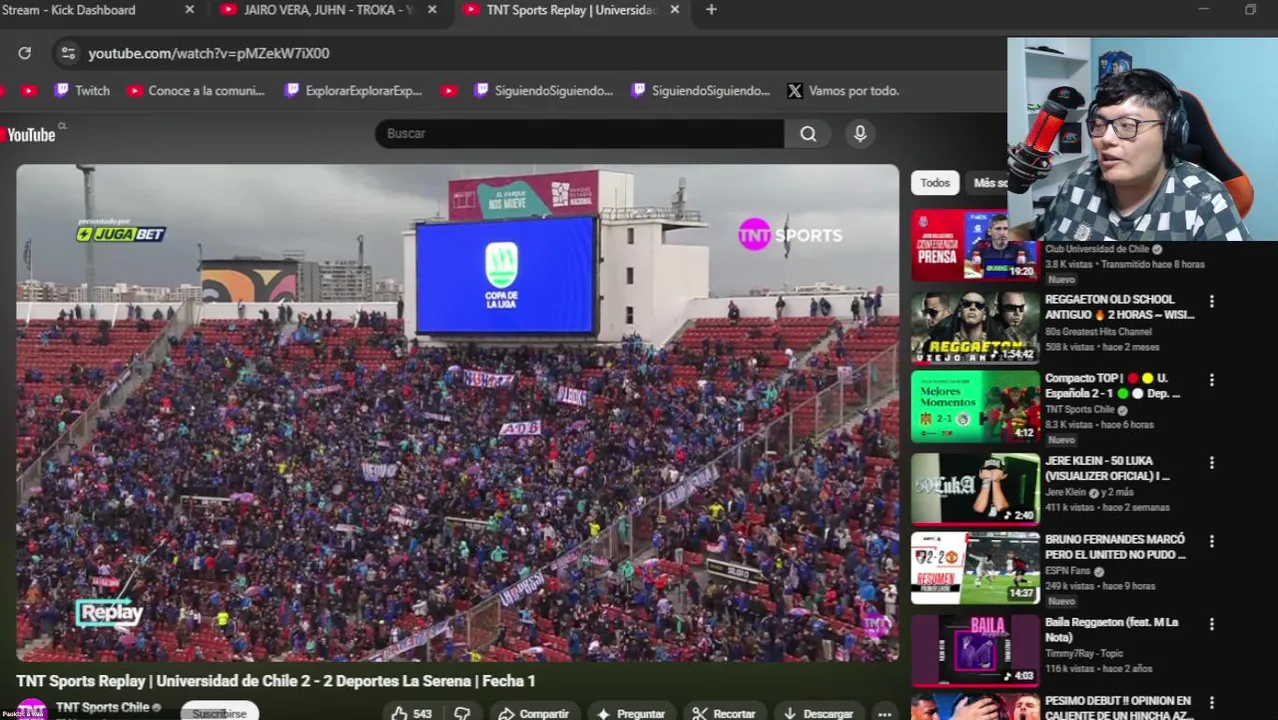Click the title PESIMO DEBUT !! OPINION EN CALIENTE

(1118, 708)
